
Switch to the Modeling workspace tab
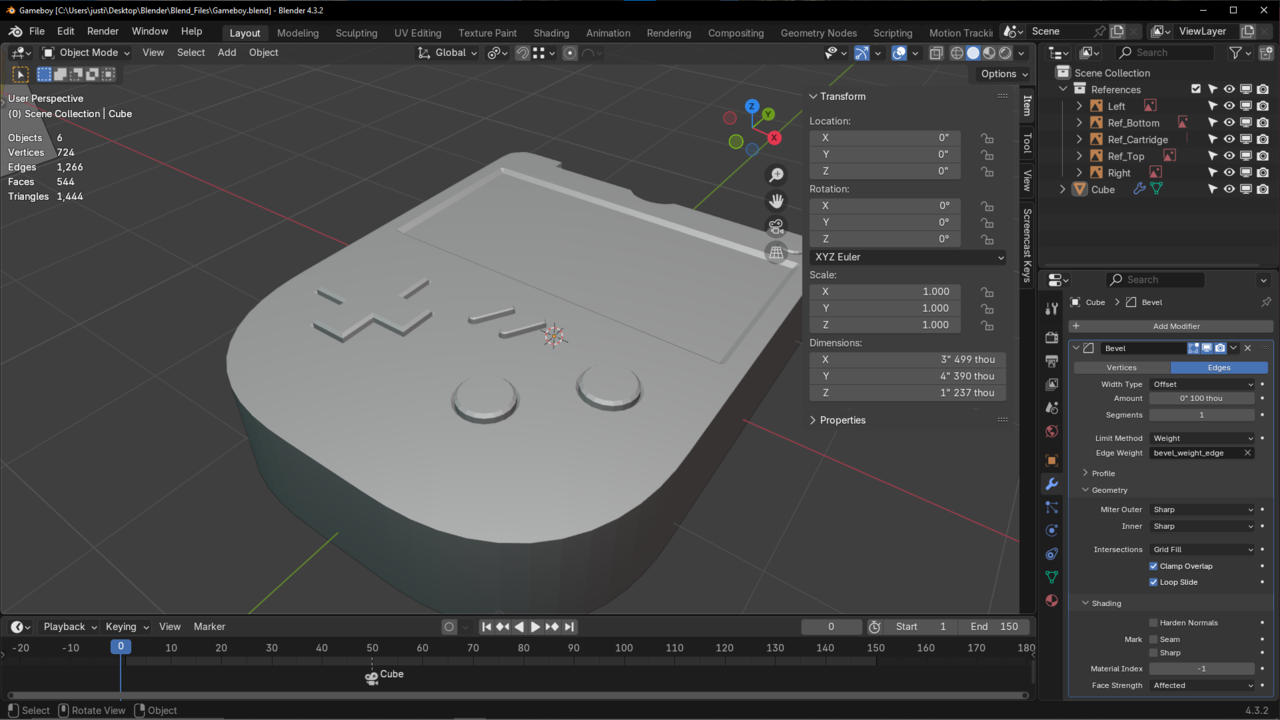click(x=298, y=33)
